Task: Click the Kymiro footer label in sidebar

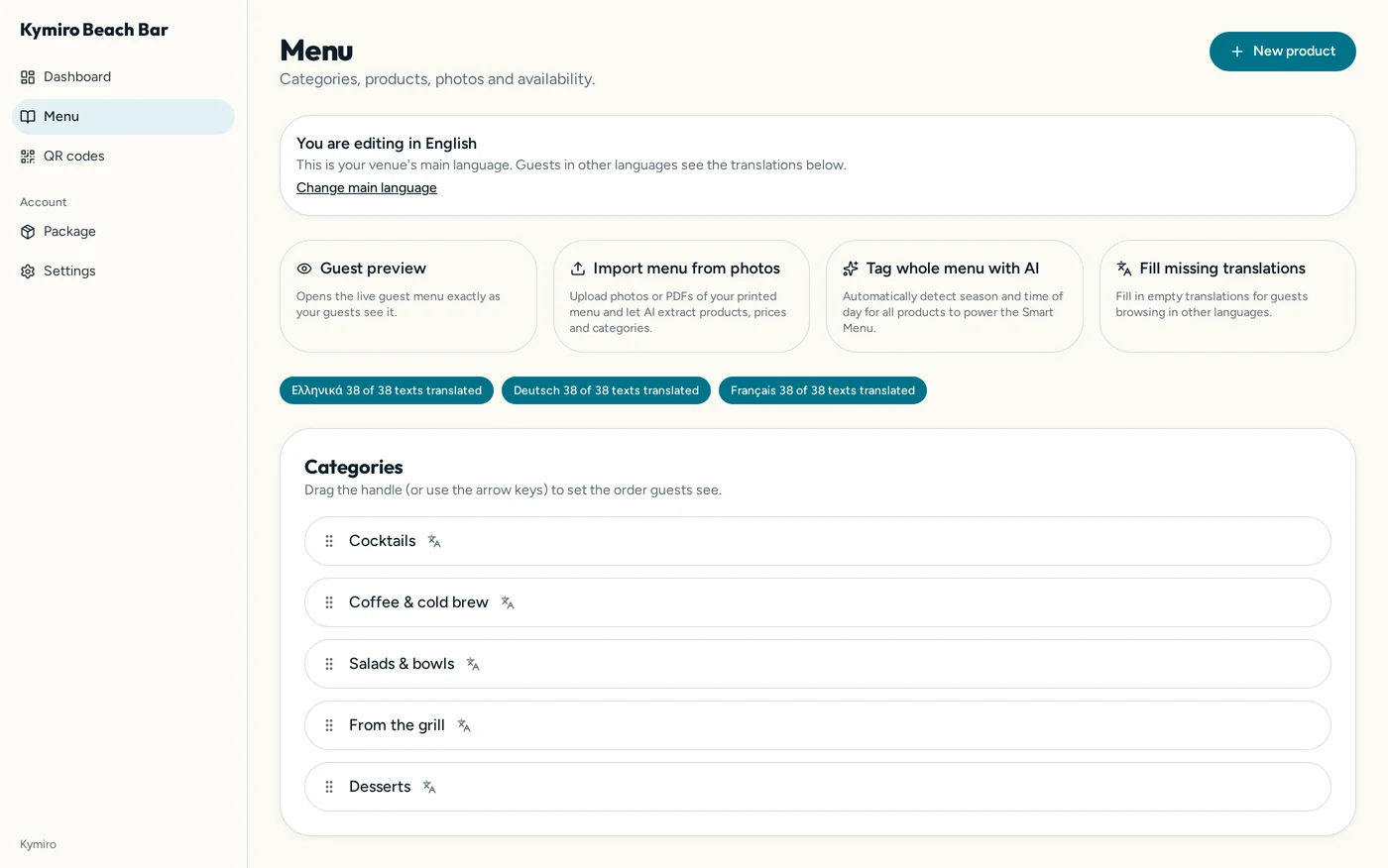Action: tap(38, 844)
